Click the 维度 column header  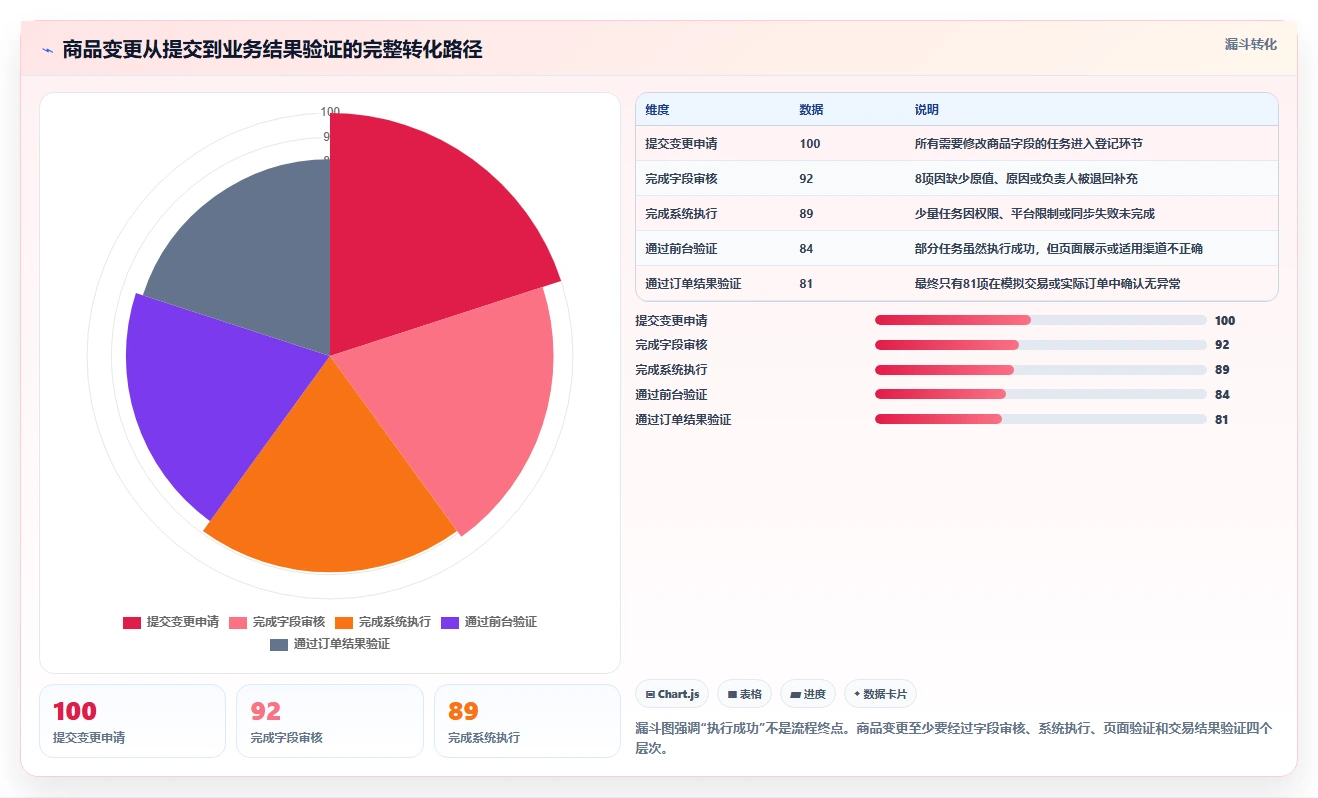click(x=657, y=110)
